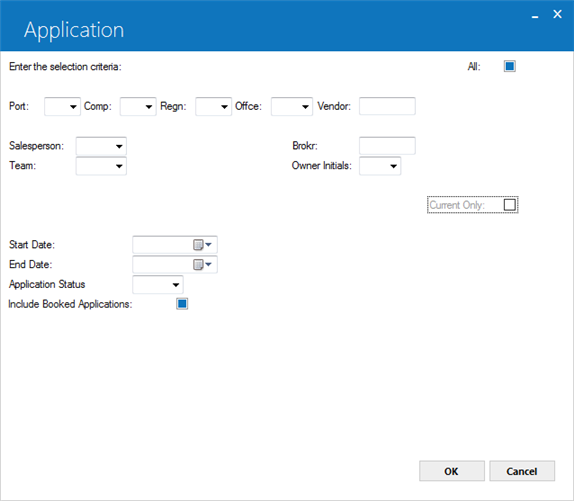The height and width of the screenshot is (501, 574).
Task: Close the Application dialog window
Action: (557, 14)
